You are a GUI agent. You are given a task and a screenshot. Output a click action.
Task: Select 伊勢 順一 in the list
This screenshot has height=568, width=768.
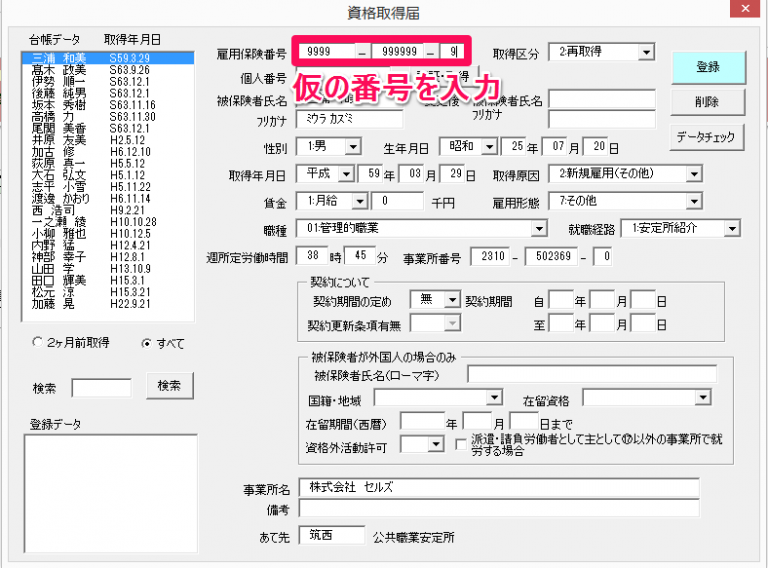(x=108, y=82)
